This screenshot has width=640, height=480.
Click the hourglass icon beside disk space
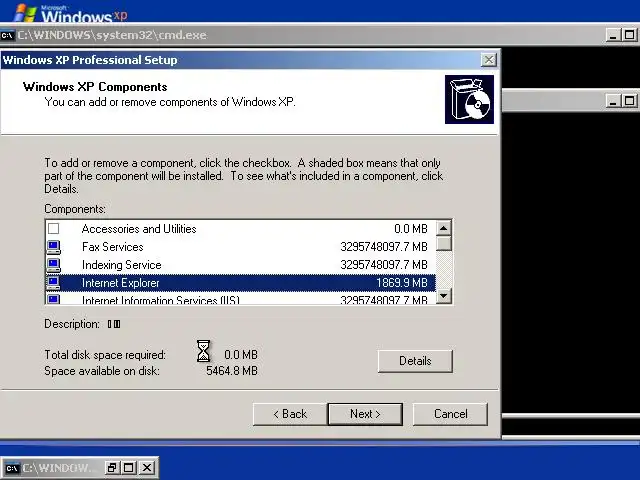(x=203, y=351)
